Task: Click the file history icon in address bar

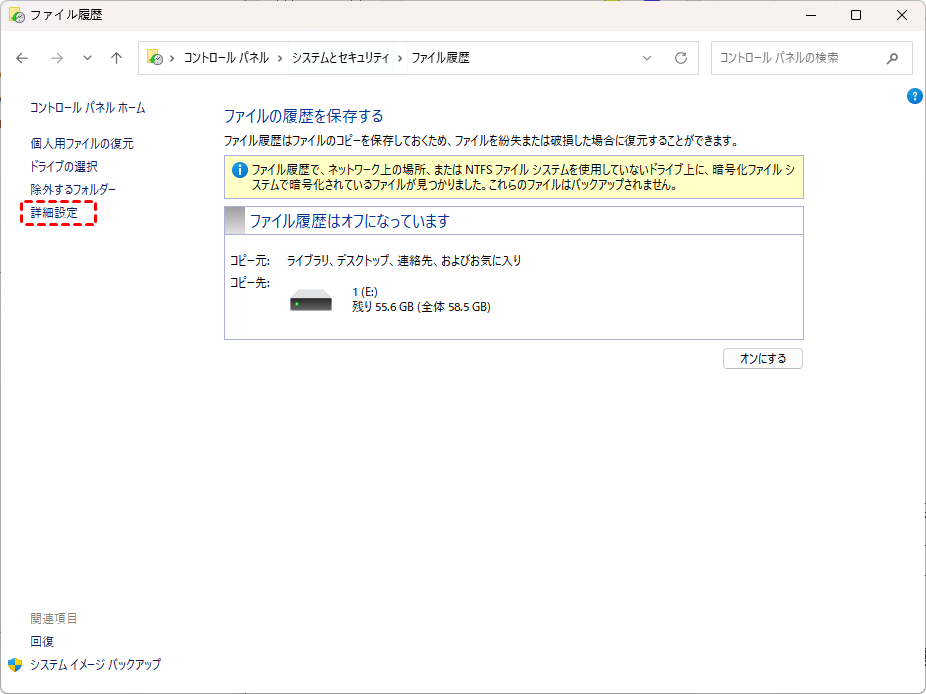Action: [x=155, y=58]
